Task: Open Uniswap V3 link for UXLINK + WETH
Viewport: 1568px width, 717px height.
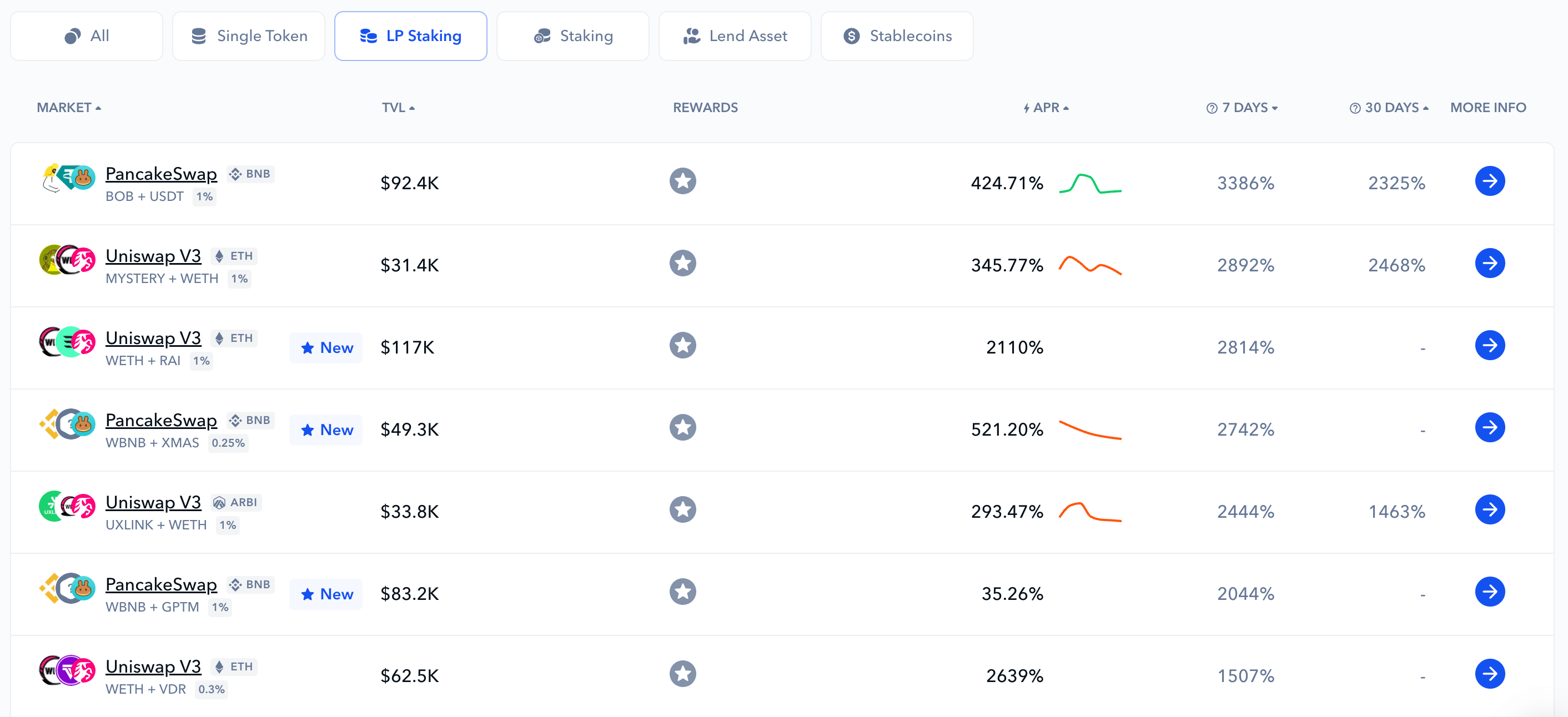Action: (153, 502)
